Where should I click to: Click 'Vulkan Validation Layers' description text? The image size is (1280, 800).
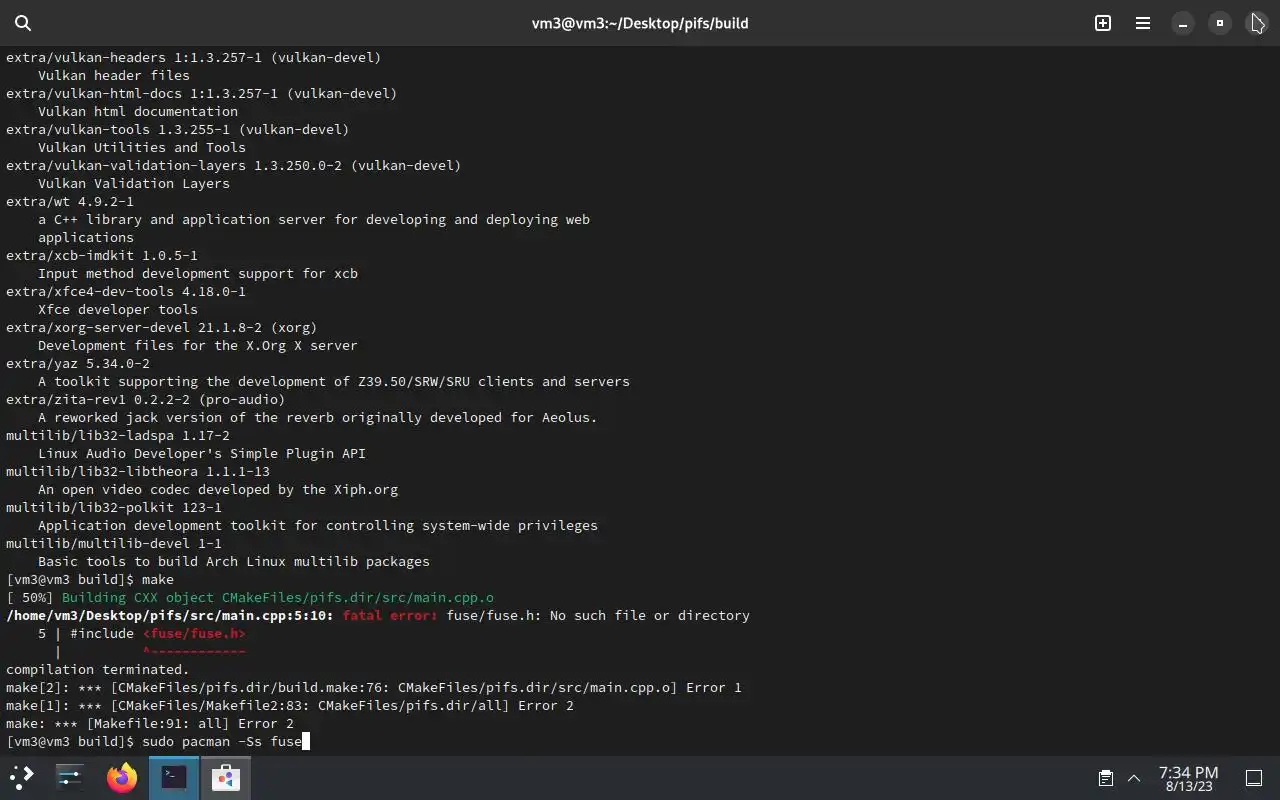pos(134,183)
